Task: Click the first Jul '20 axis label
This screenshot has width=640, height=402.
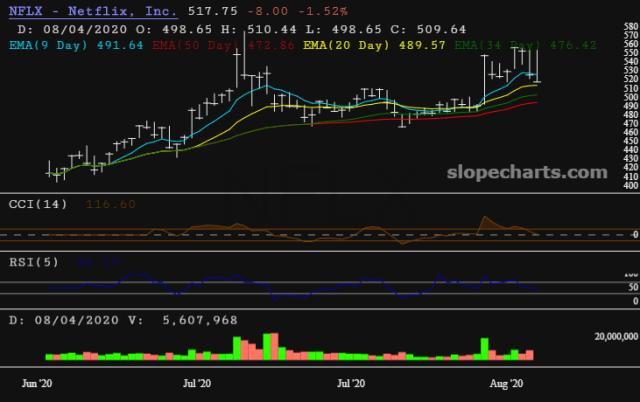Action: pos(197,383)
